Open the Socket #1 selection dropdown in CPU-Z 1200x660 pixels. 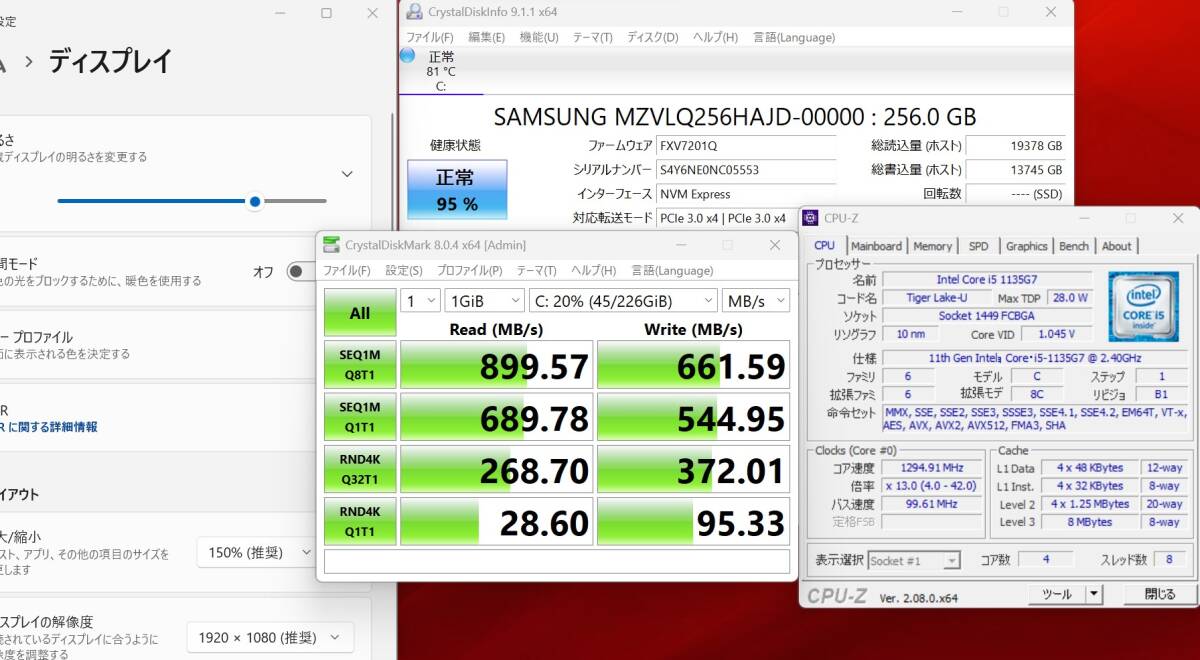(x=914, y=561)
